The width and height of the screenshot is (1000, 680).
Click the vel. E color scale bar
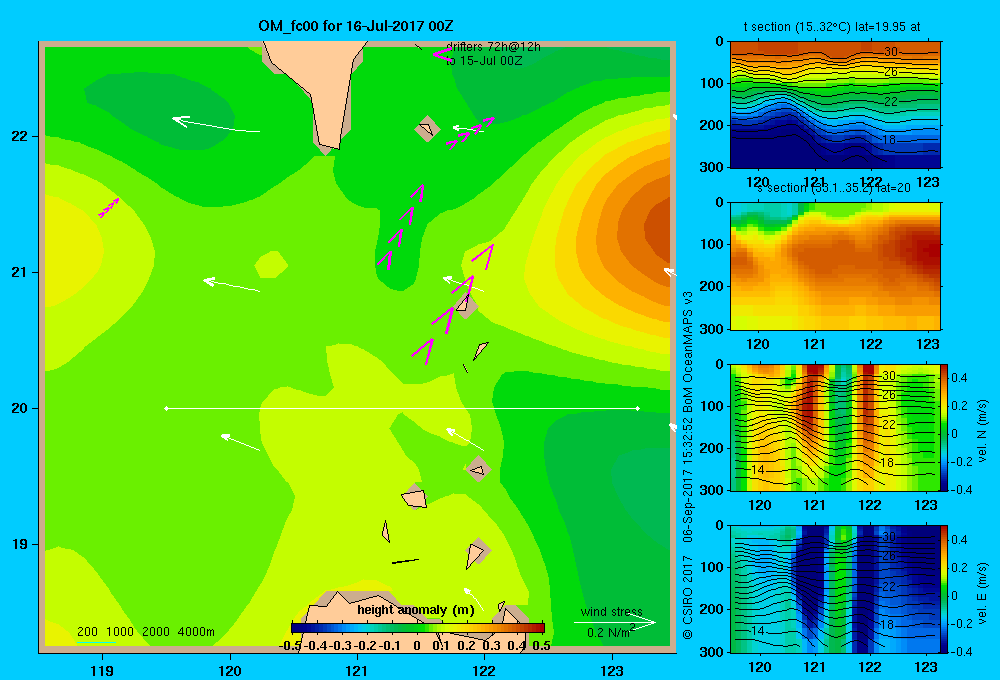[945, 589]
